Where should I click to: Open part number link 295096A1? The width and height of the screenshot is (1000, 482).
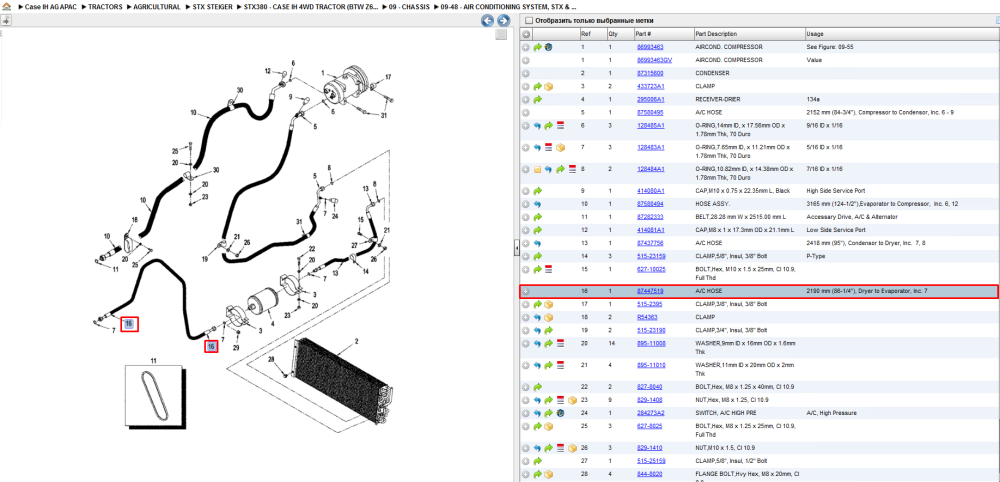tap(651, 99)
